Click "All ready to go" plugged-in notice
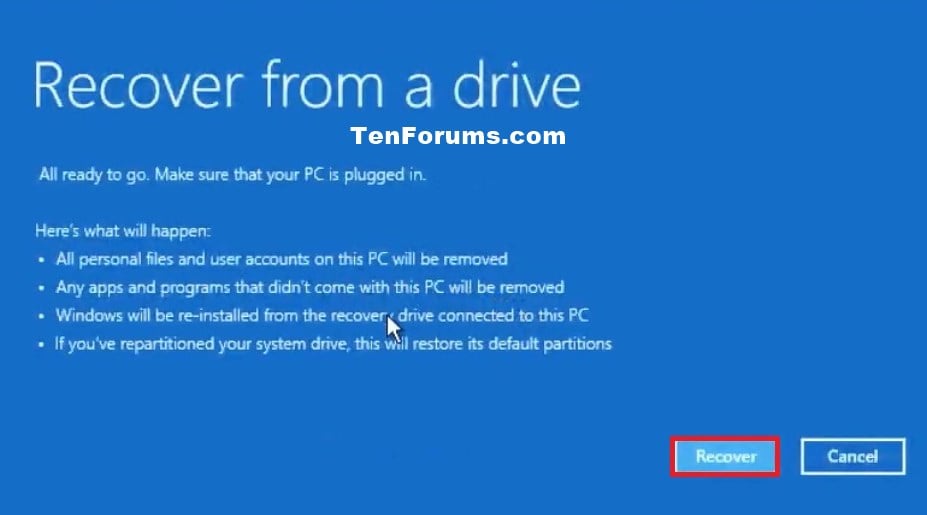Viewport: 927px width, 515px height. pos(232,175)
